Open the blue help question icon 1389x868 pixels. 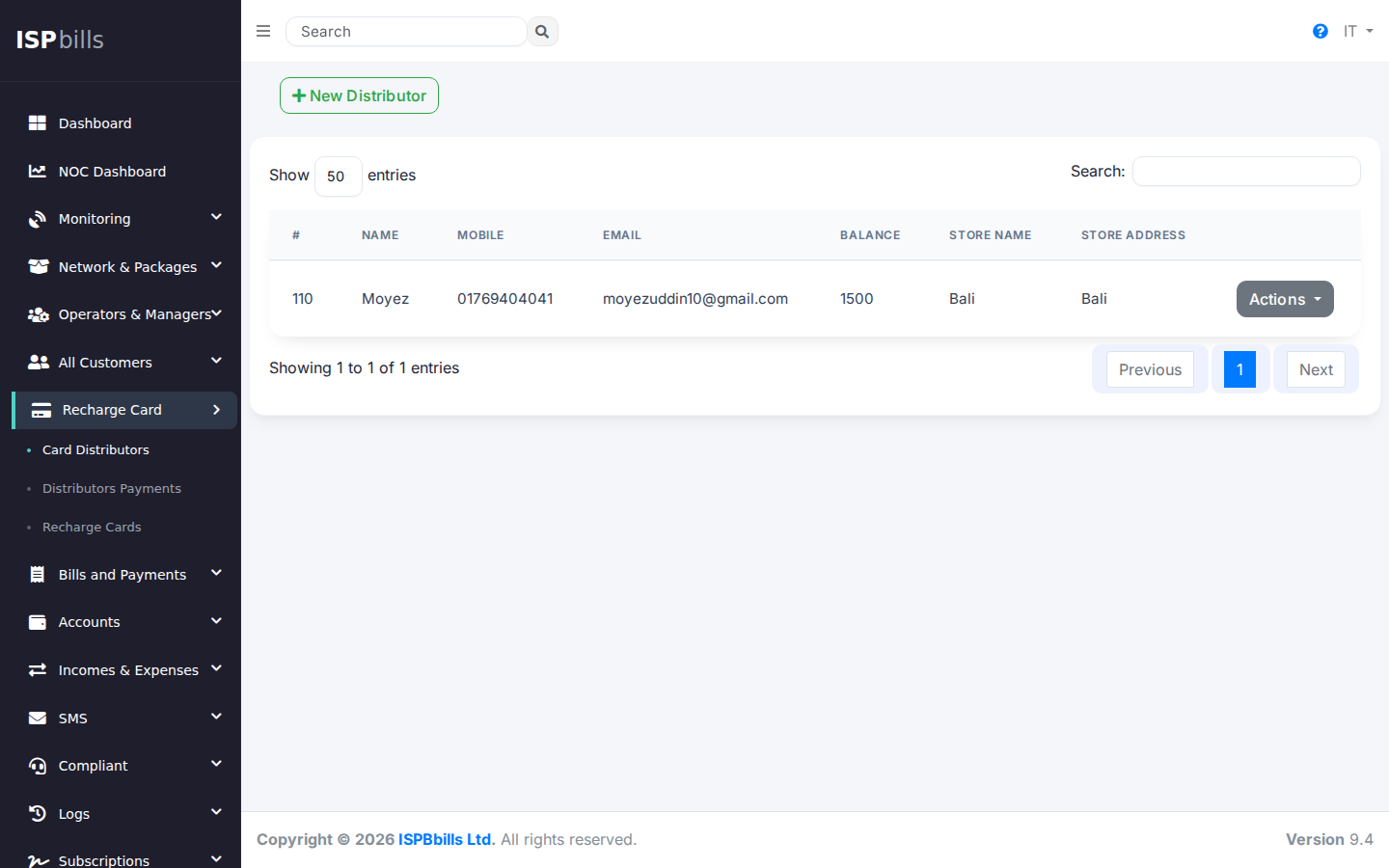pos(1321,31)
